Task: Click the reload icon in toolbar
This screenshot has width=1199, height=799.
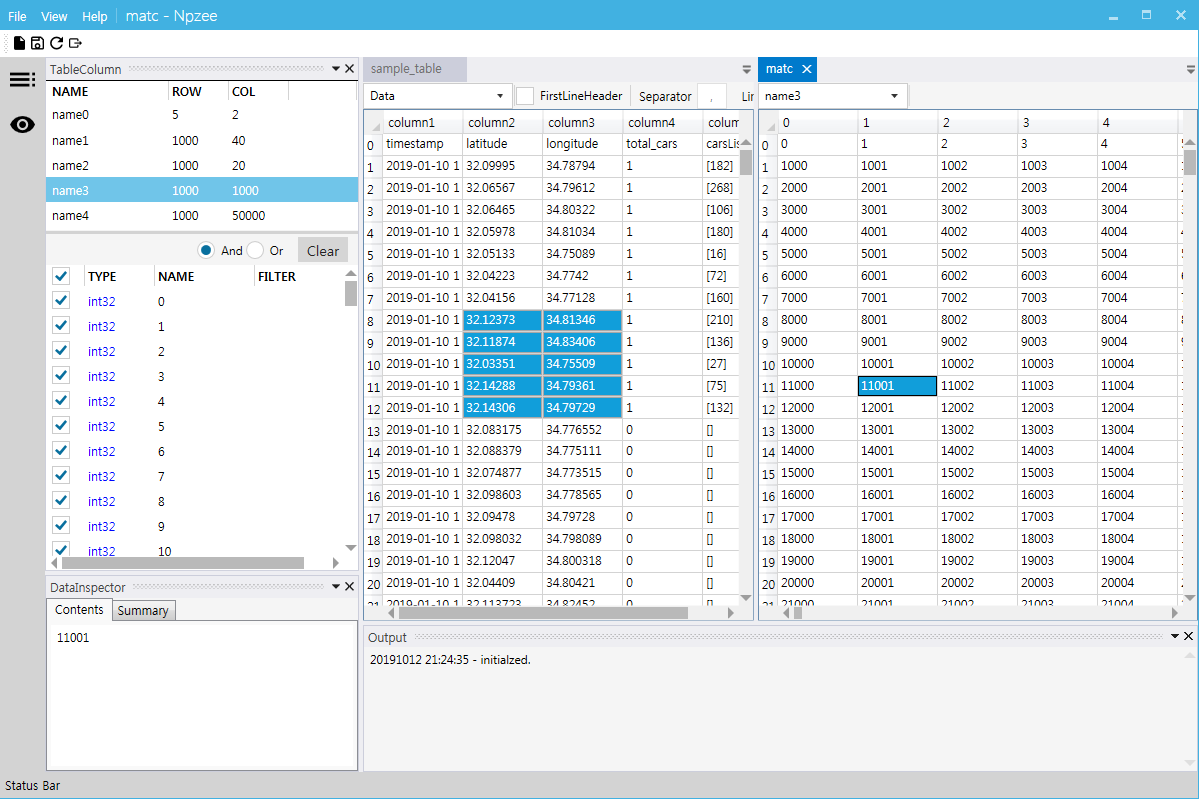Action: click(57, 43)
